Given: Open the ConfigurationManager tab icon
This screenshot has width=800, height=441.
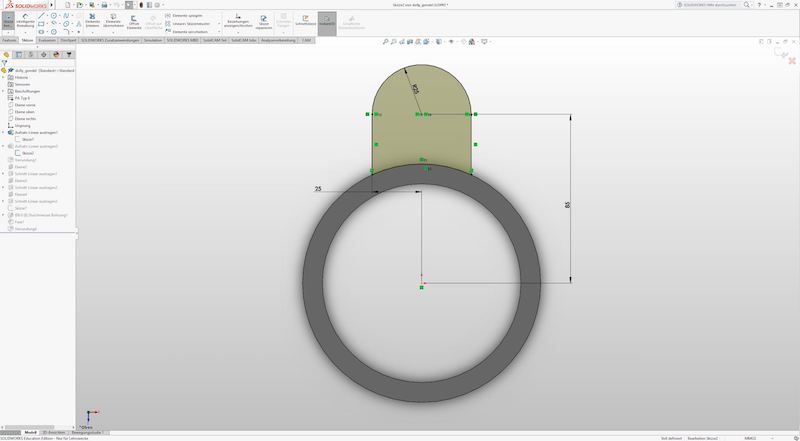Looking at the screenshot, I should pyautogui.click(x=31, y=55).
